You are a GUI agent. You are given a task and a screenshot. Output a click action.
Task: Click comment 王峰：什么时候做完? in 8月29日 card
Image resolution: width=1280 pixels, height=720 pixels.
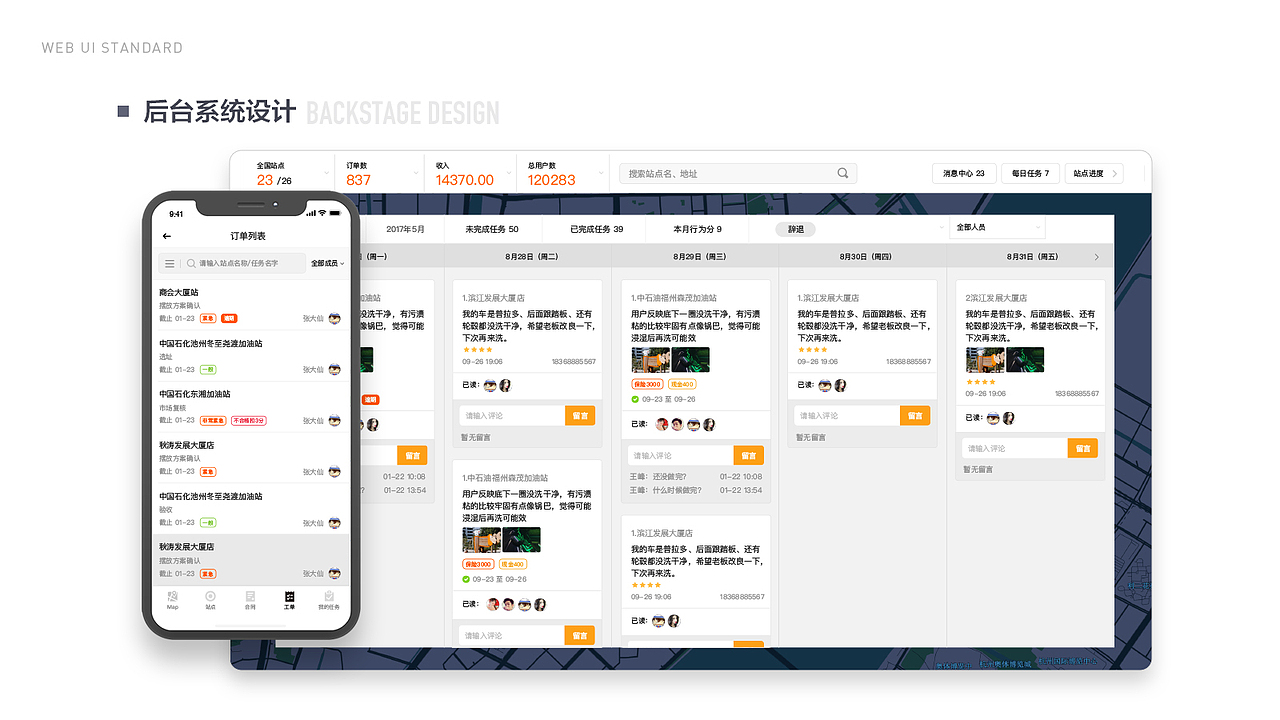point(666,490)
